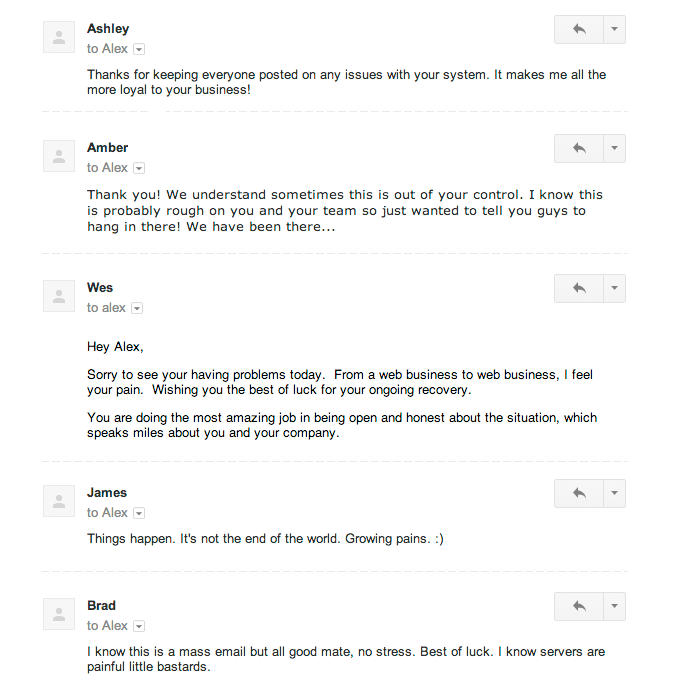Reply to James's email

[579, 493]
